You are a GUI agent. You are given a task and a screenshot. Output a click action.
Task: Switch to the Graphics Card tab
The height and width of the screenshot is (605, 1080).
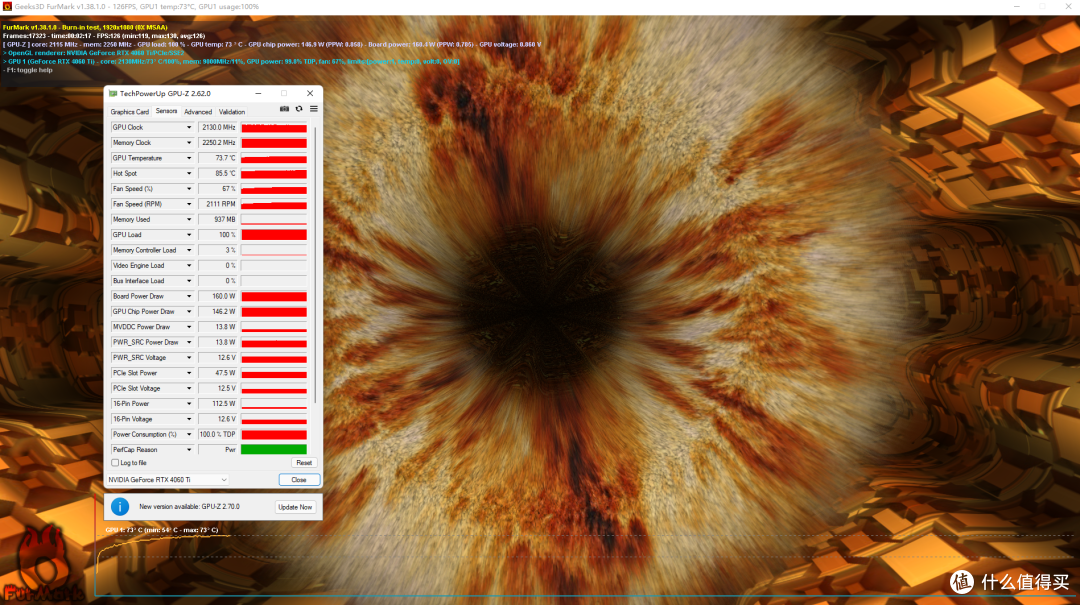[x=129, y=112]
